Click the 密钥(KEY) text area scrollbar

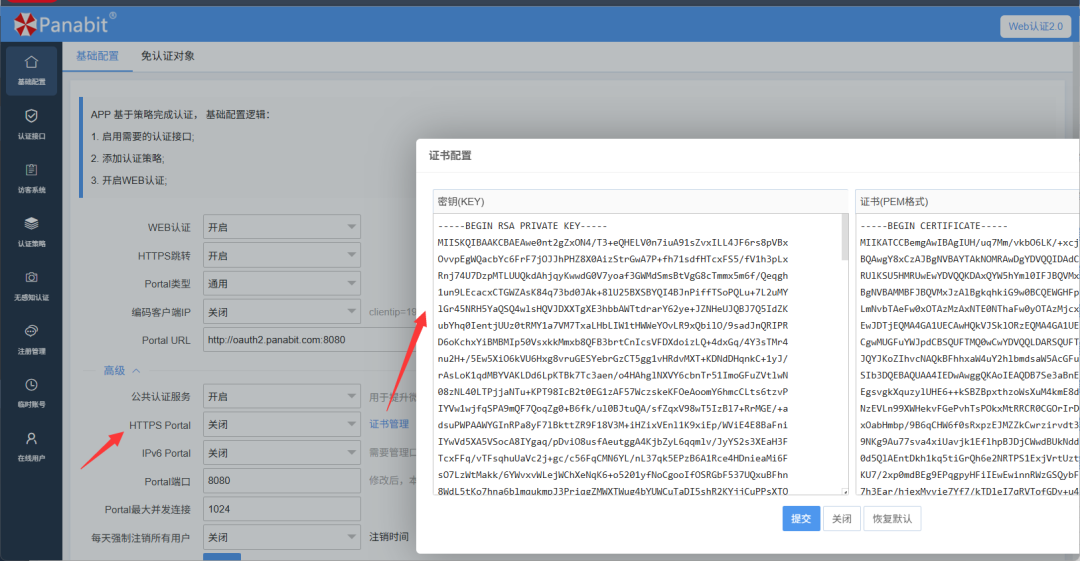point(845,237)
